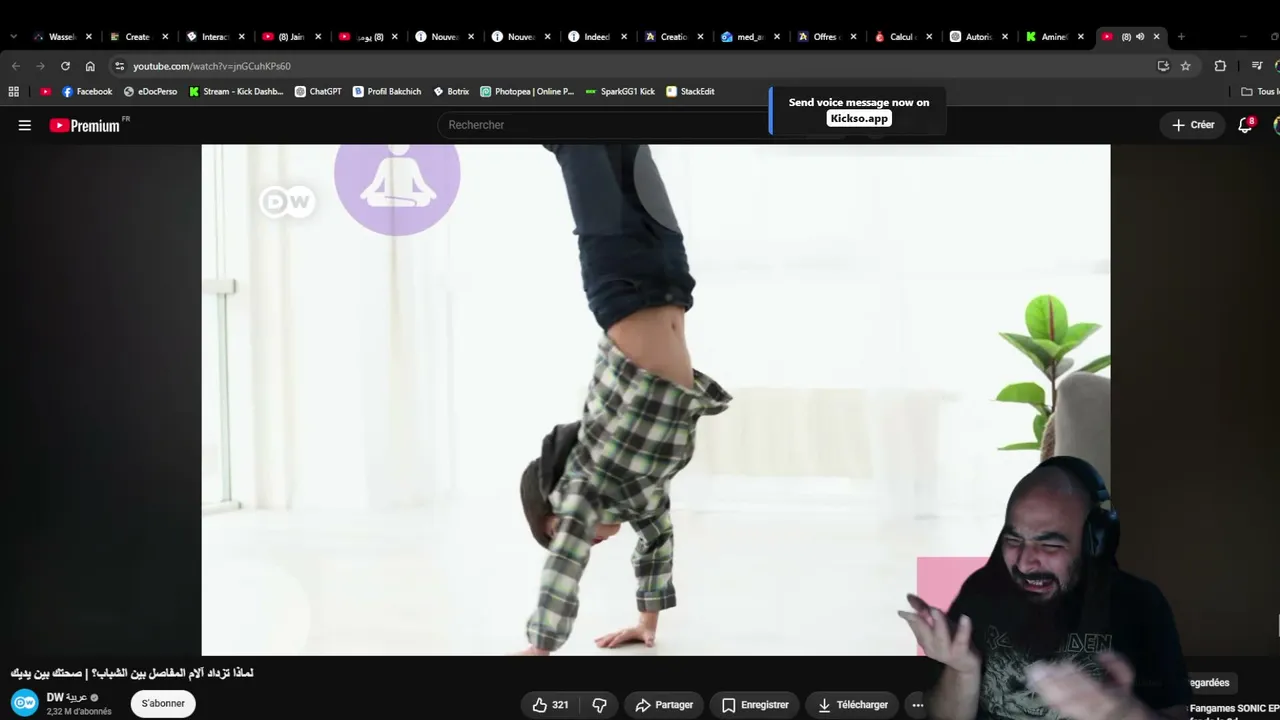The height and width of the screenshot is (720, 1280).
Task: Open the media control toolbar icon
Action: pos(1257,66)
